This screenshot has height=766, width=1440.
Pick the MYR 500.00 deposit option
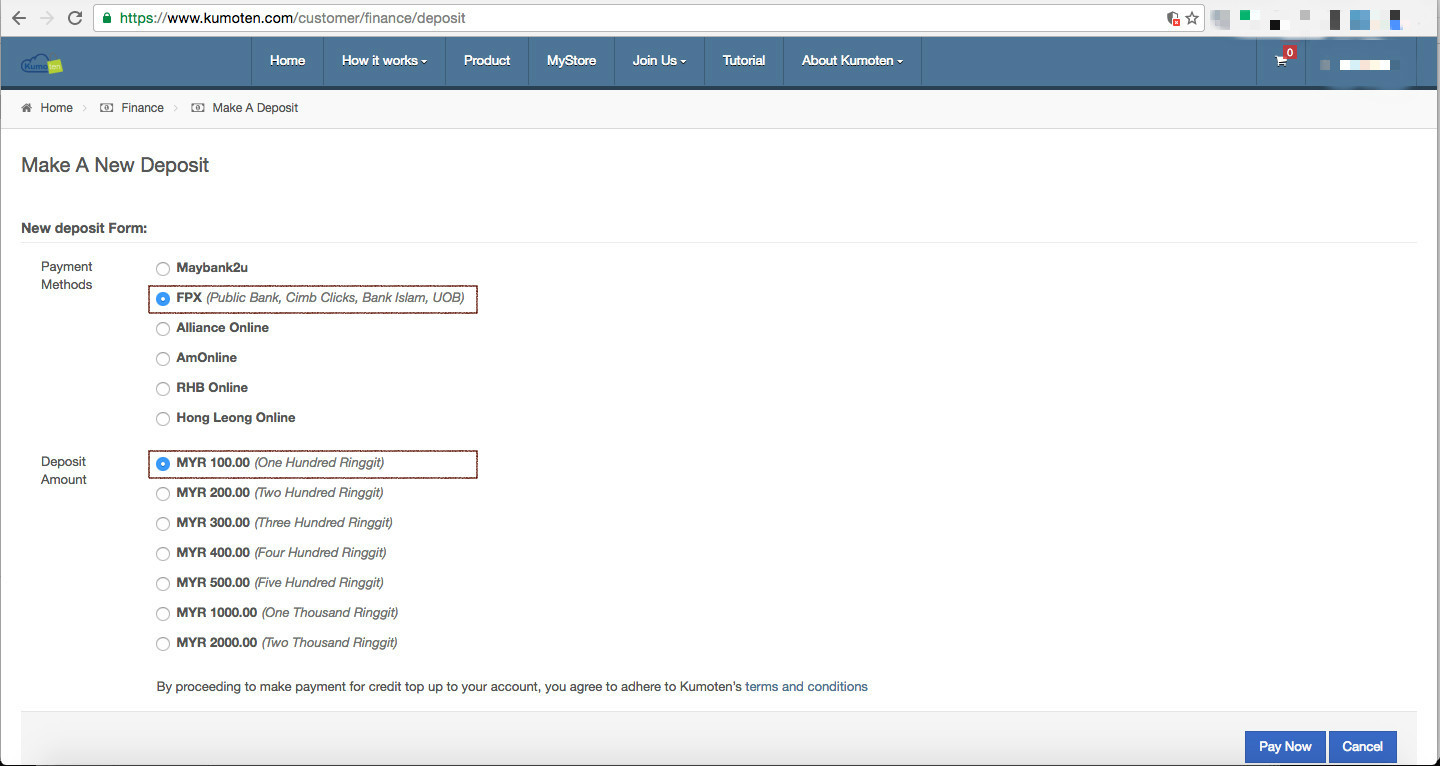tap(163, 584)
